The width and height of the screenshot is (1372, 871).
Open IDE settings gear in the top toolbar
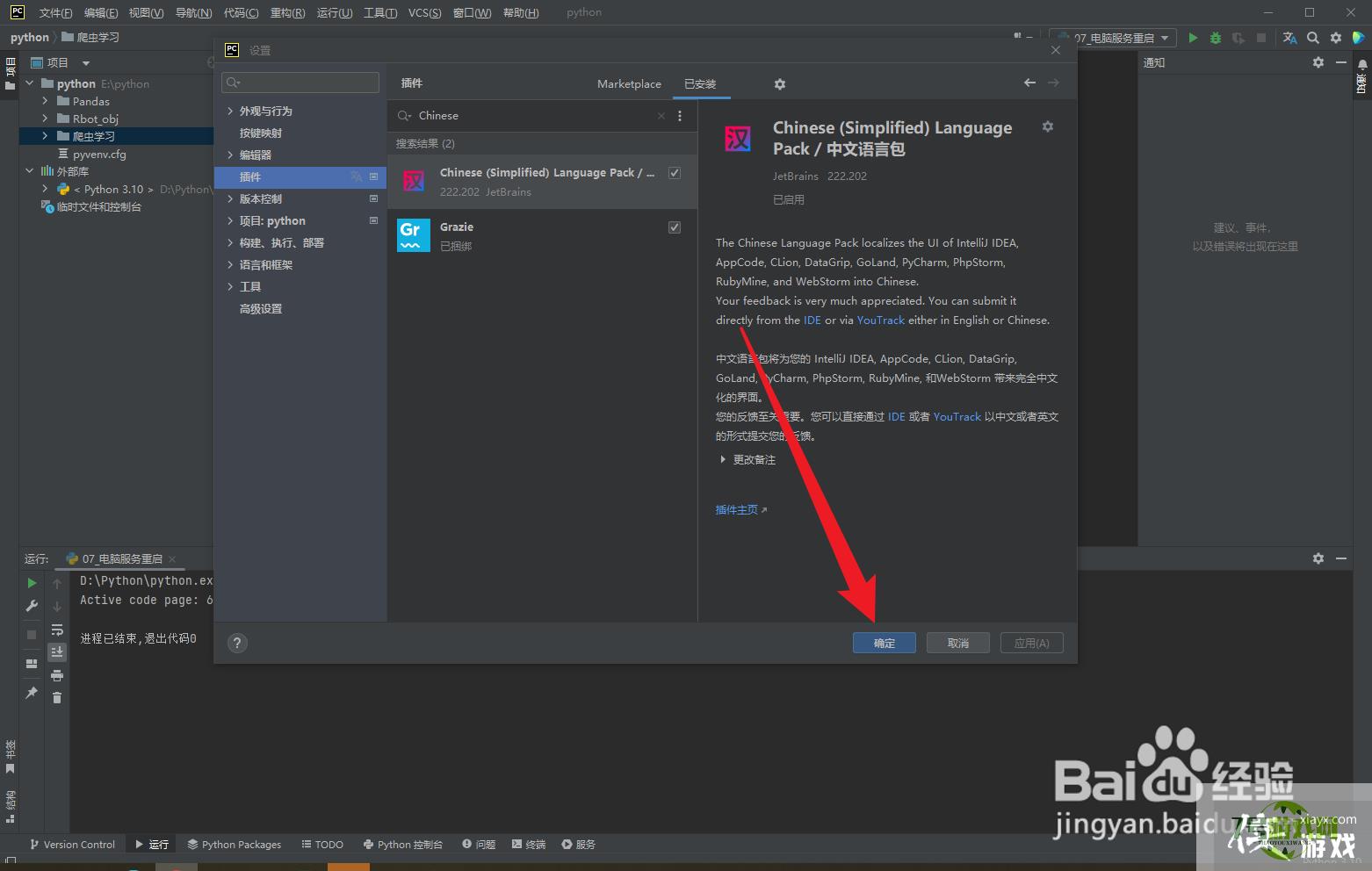pyautogui.click(x=1336, y=38)
